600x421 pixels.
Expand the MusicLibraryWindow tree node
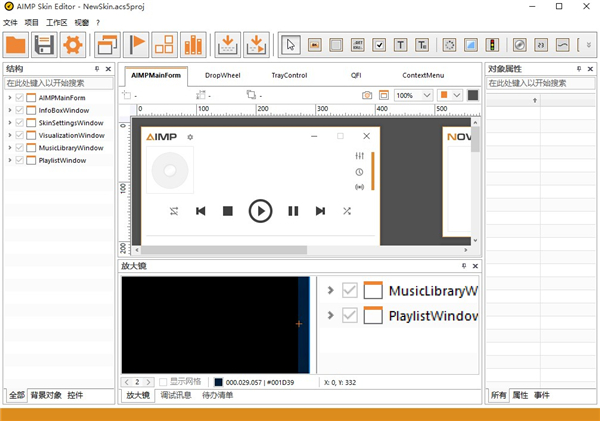click(9, 148)
